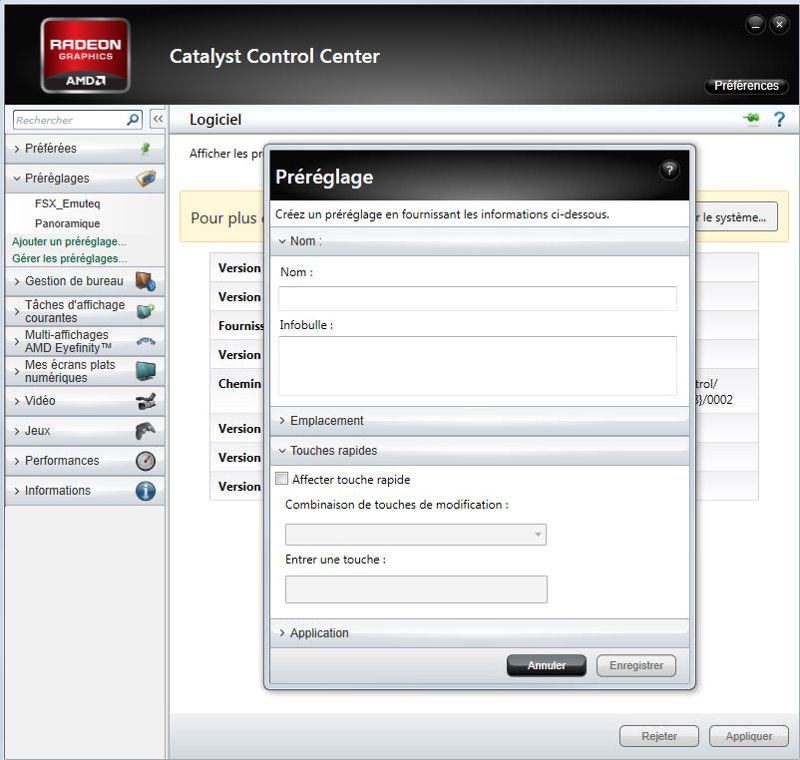
Task: Click the Radeon Graphics AMD logo
Action: [85, 56]
